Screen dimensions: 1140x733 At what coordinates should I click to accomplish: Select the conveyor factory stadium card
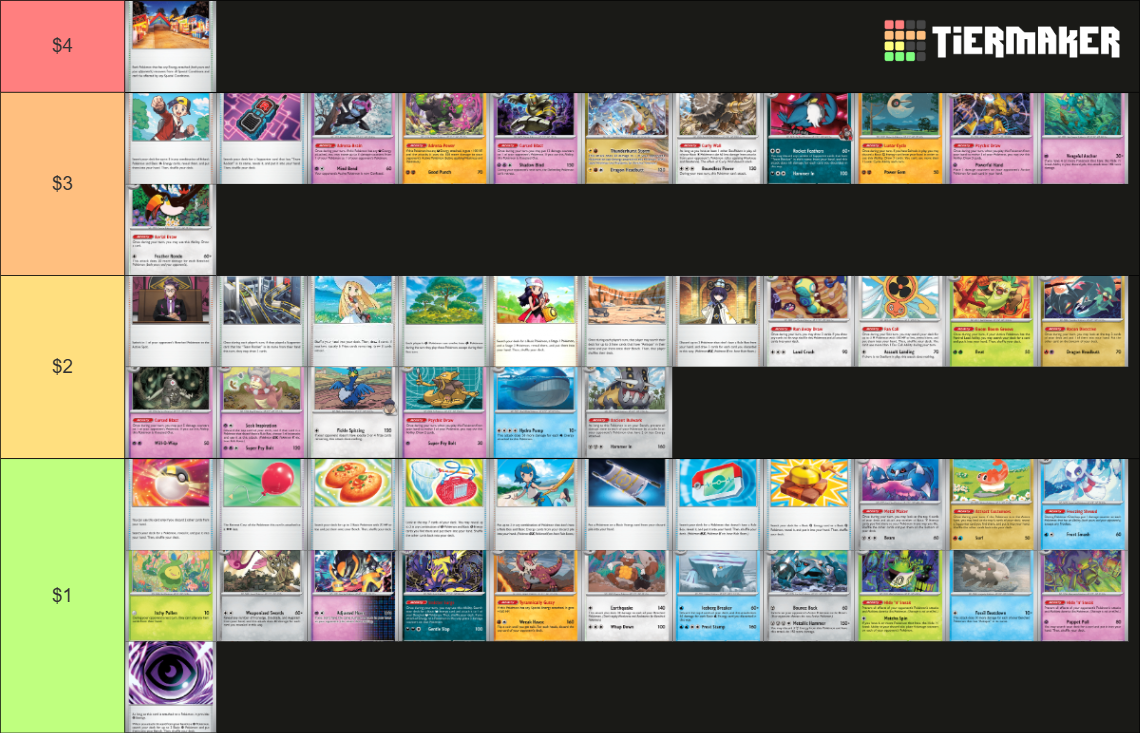click(262, 321)
